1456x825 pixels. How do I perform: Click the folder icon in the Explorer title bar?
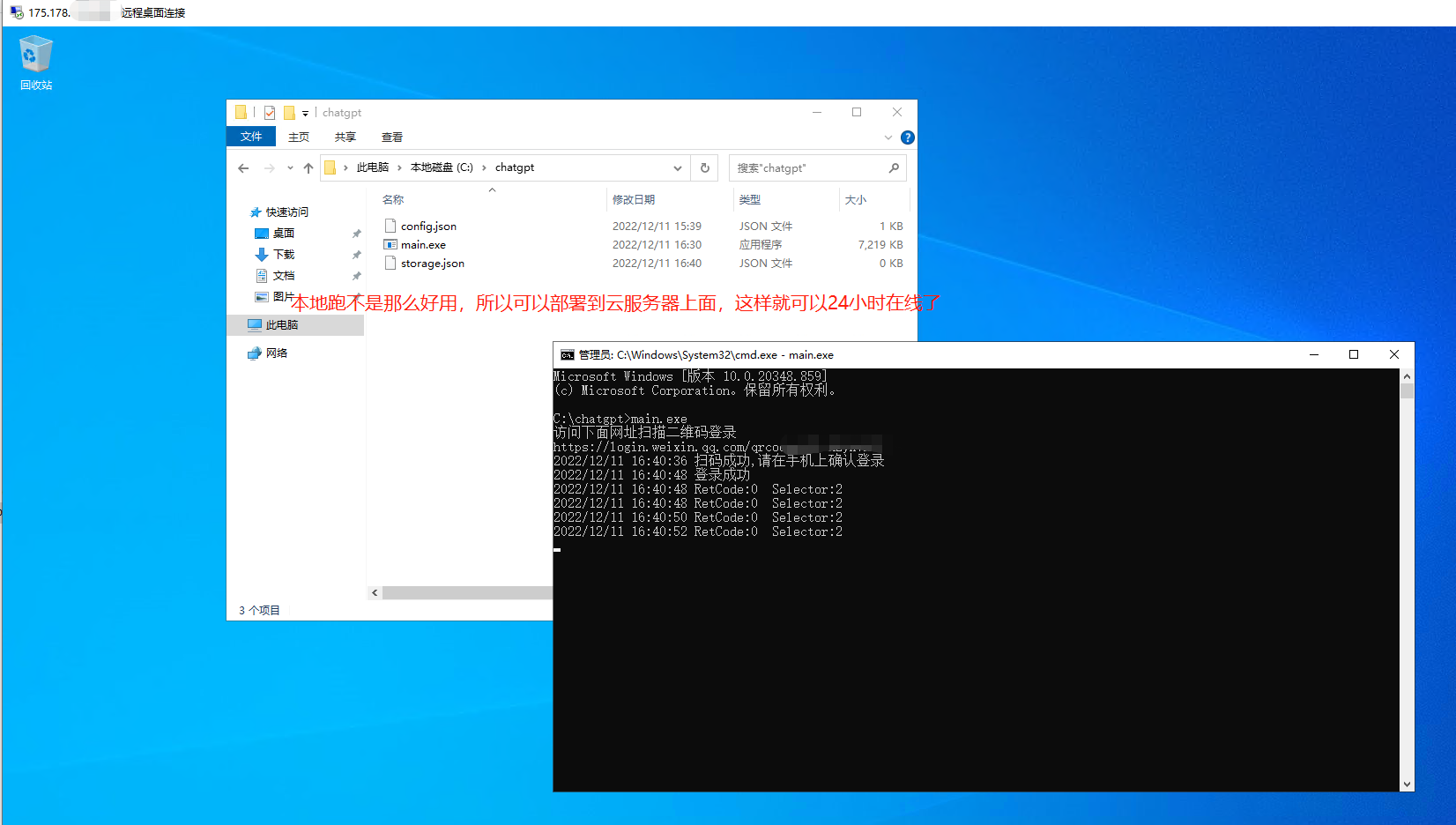click(x=241, y=112)
